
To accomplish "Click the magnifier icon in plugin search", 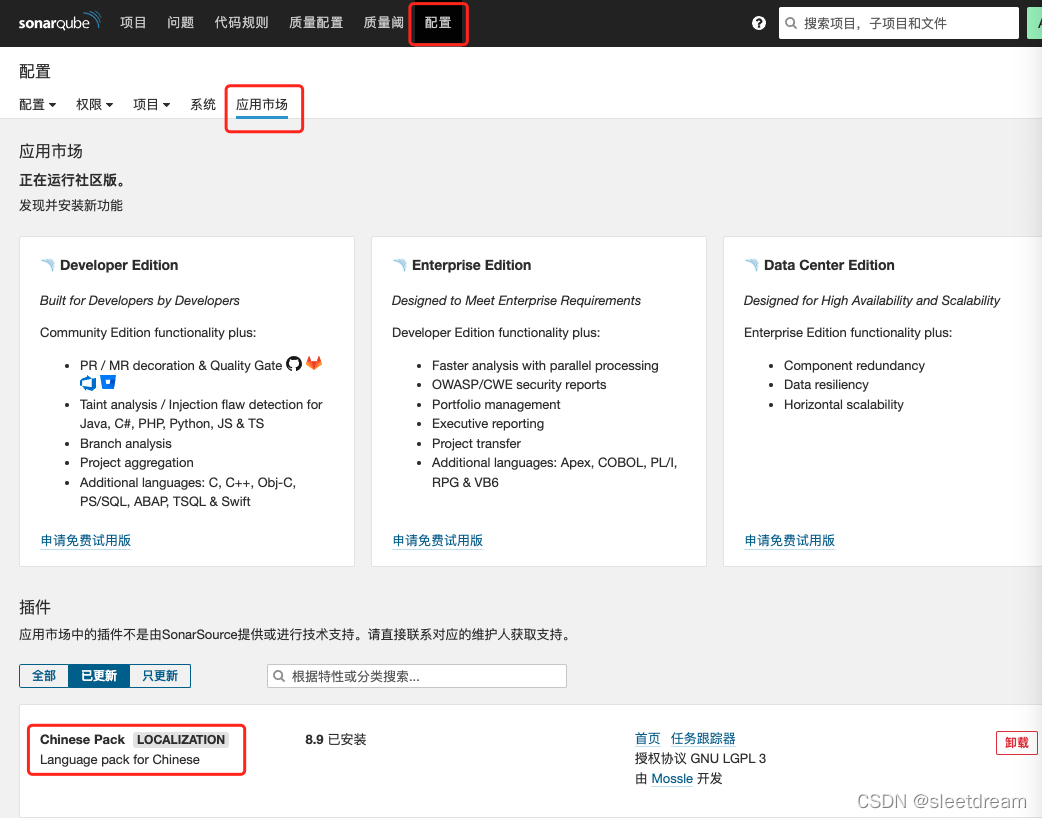I will [279, 676].
